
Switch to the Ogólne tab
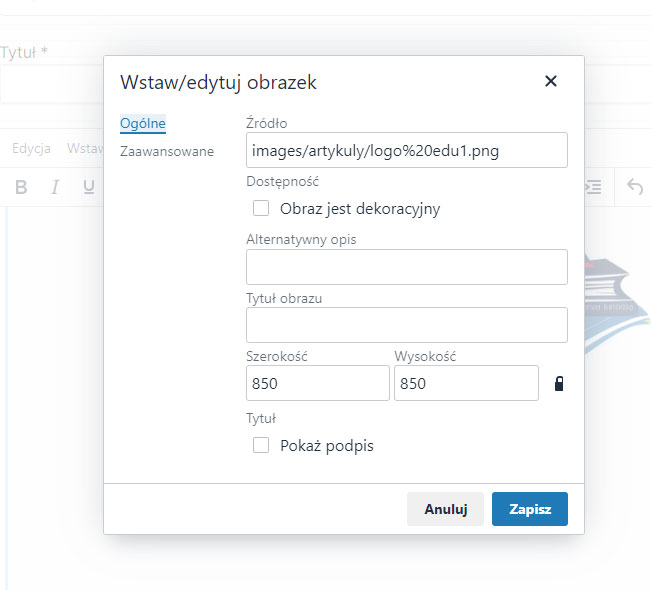(143, 123)
